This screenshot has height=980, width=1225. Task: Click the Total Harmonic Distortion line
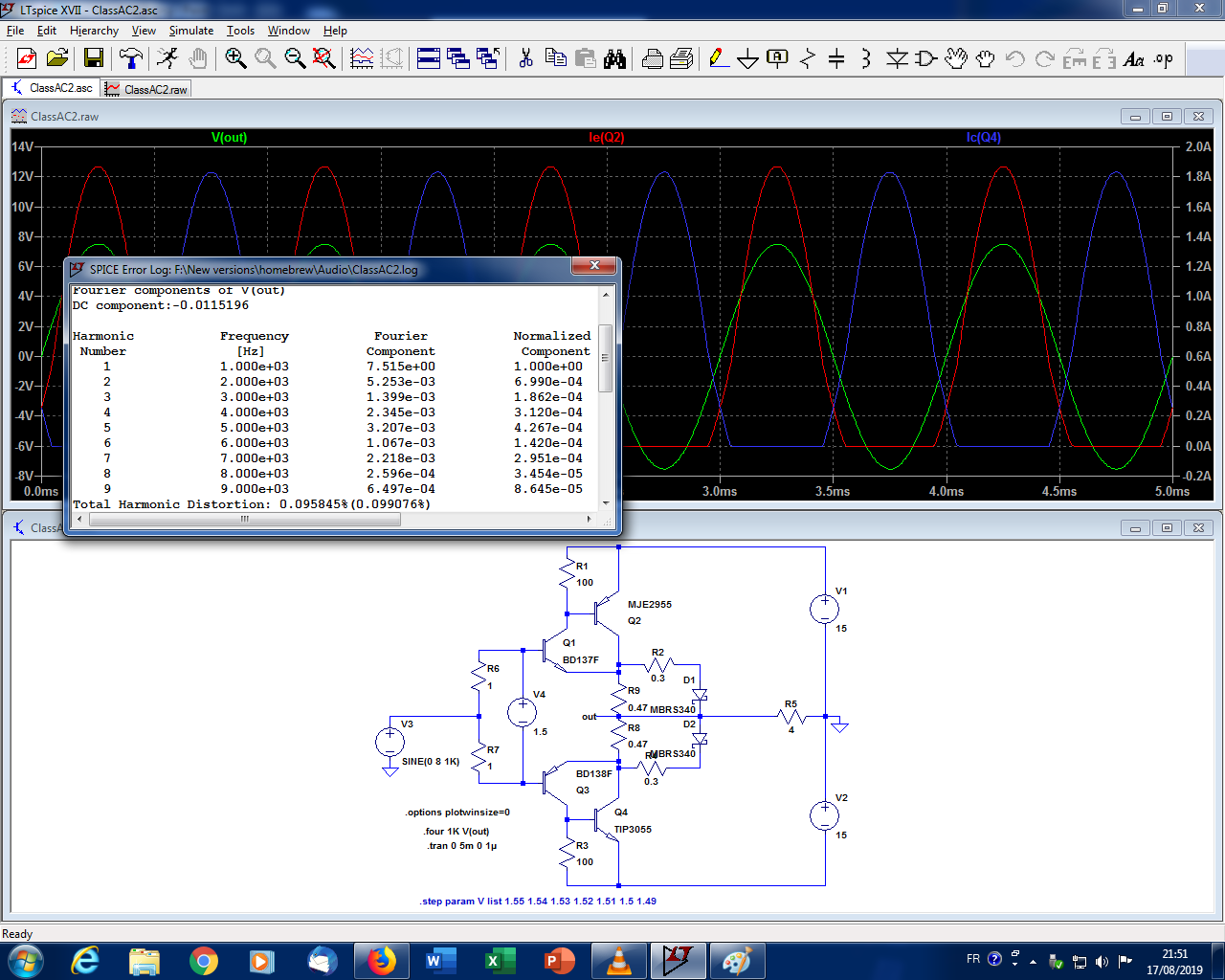pyautogui.click(x=252, y=504)
